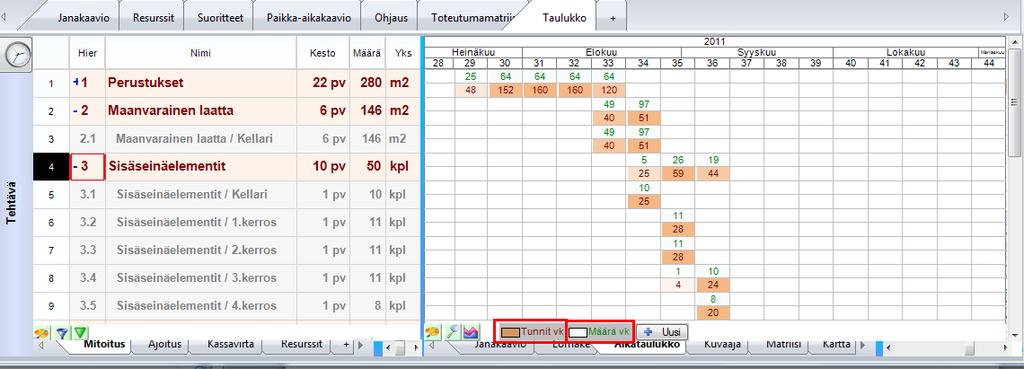Click the Elokuu month header

pos(601,52)
